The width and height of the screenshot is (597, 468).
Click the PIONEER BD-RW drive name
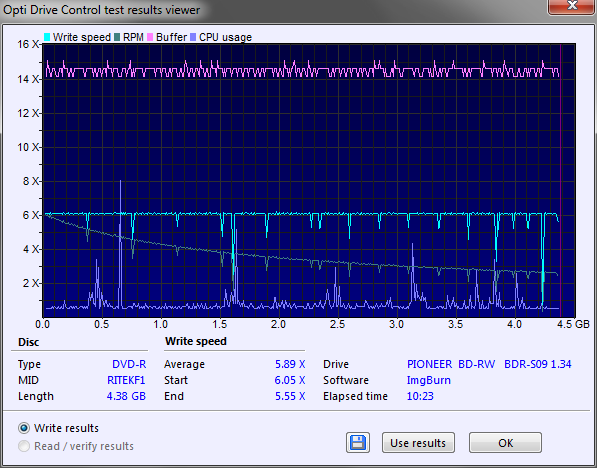click(x=451, y=364)
